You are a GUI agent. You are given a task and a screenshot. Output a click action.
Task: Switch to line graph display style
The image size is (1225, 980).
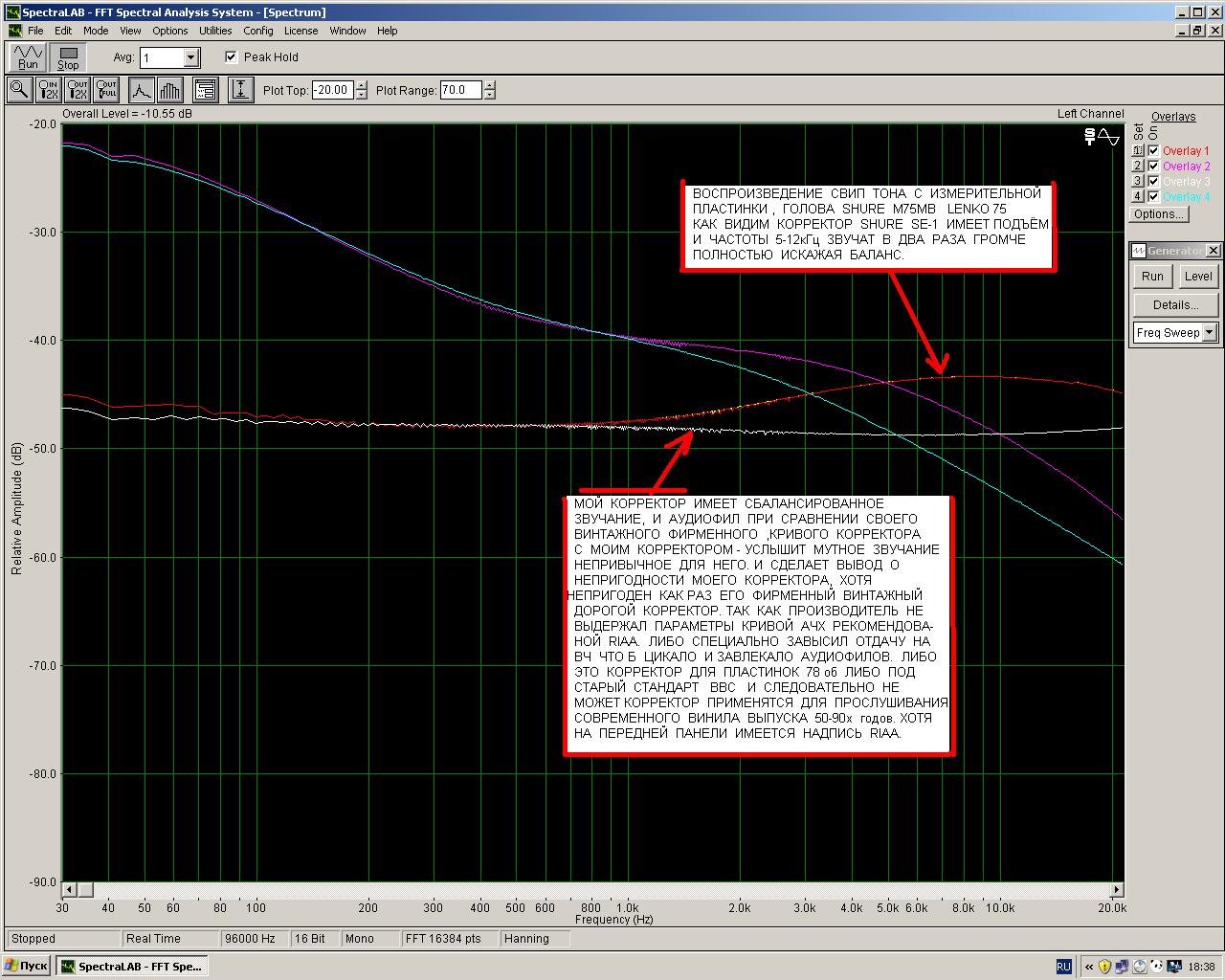tap(141, 90)
